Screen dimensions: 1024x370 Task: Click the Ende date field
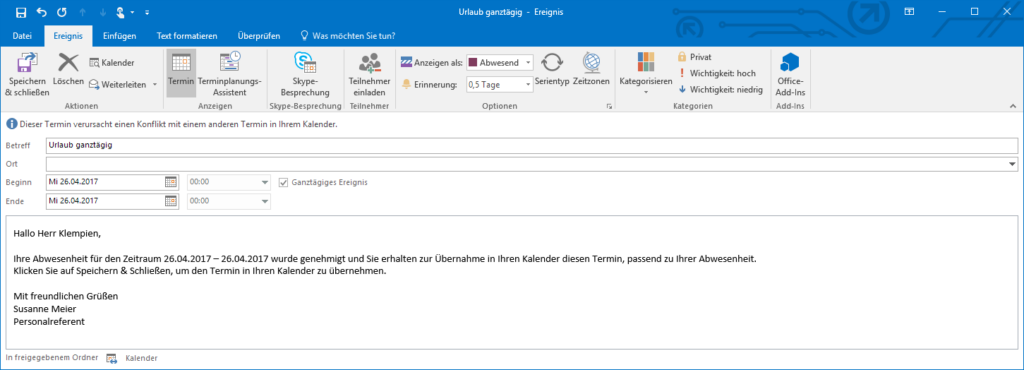[x=104, y=201]
